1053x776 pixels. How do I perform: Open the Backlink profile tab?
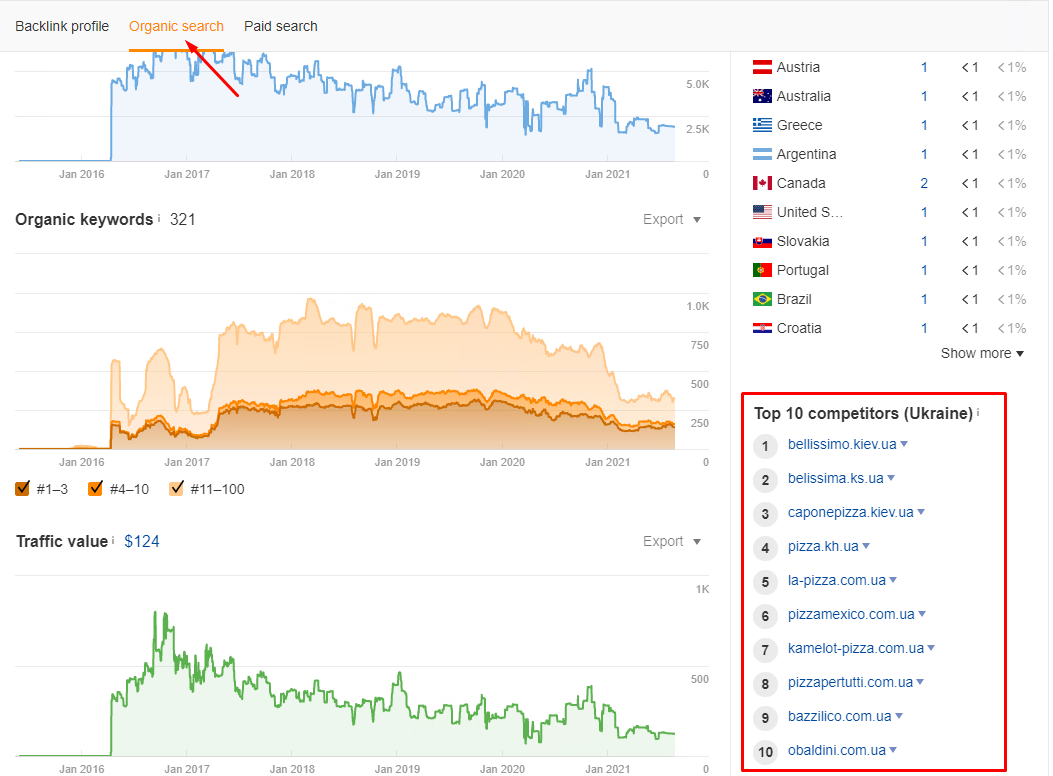coord(62,26)
